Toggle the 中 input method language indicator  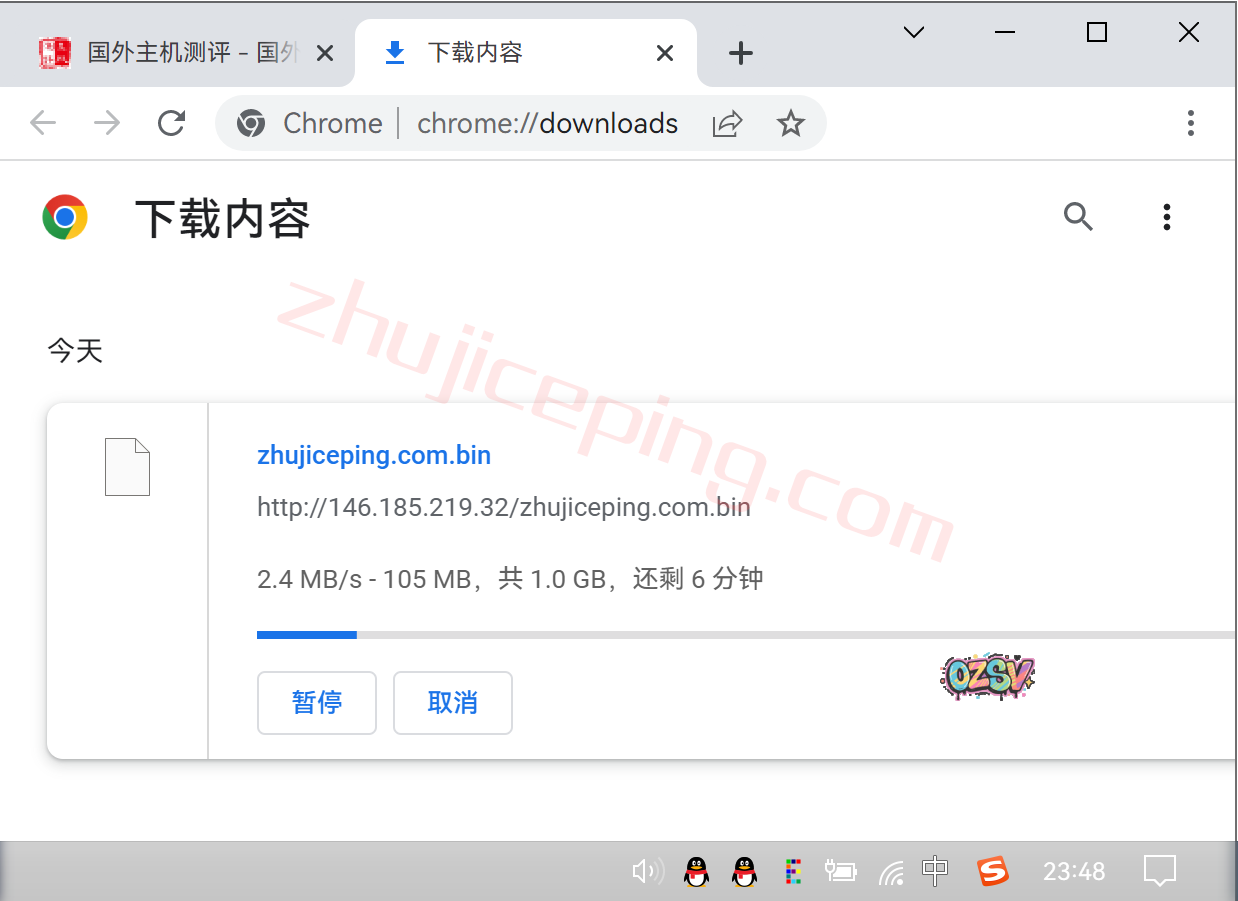pos(935,871)
